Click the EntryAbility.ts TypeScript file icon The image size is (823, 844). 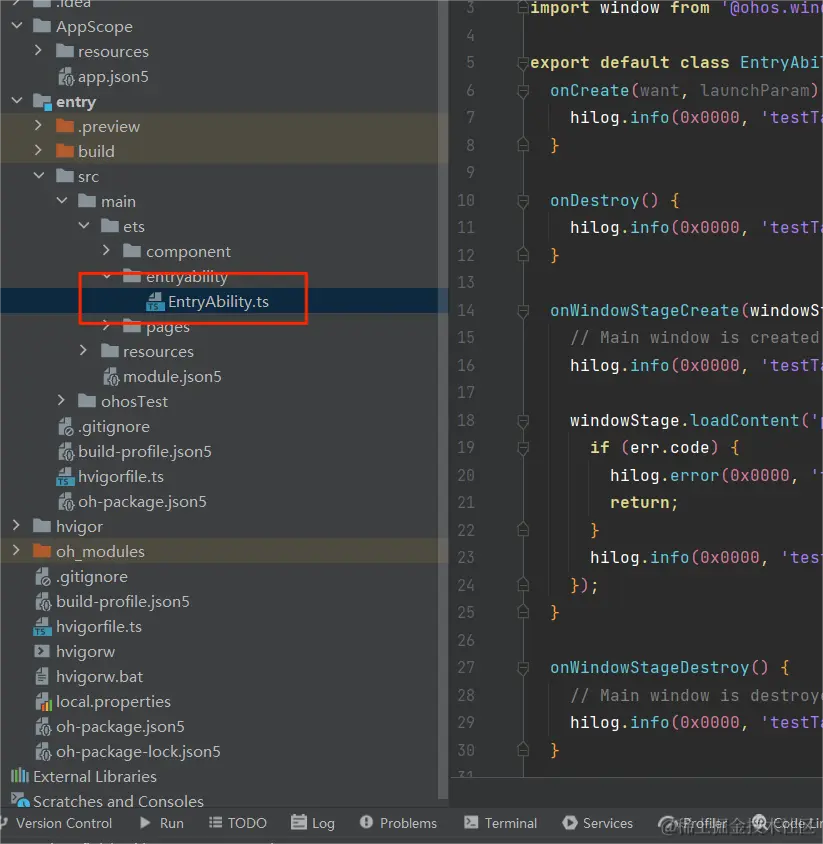(155, 301)
